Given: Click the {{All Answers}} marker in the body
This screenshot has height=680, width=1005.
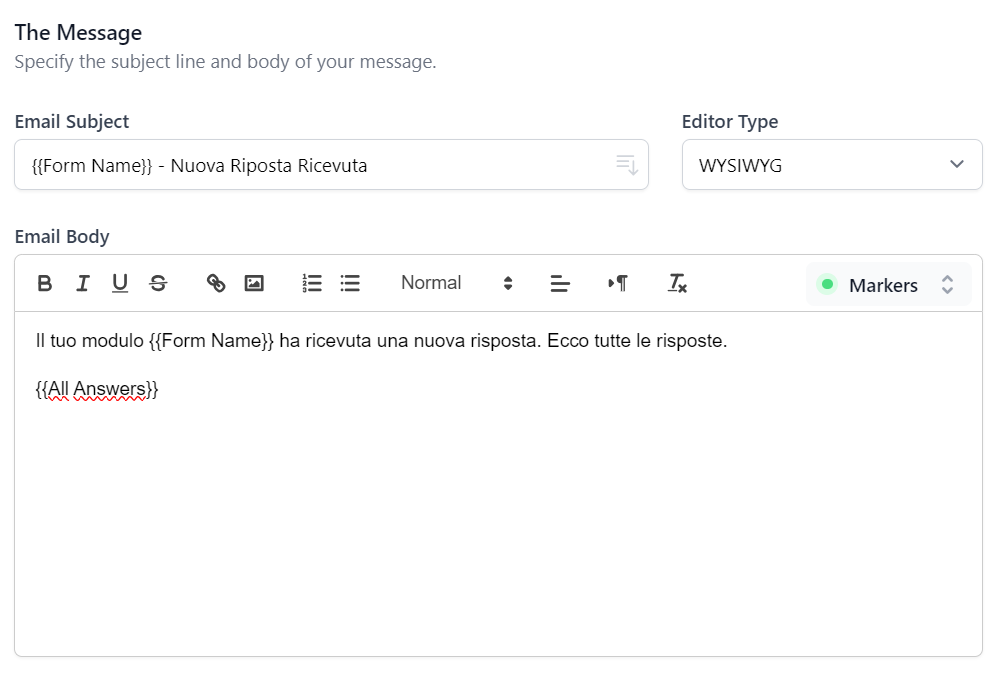Looking at the screenshot, I should click(x=97, y=390).
